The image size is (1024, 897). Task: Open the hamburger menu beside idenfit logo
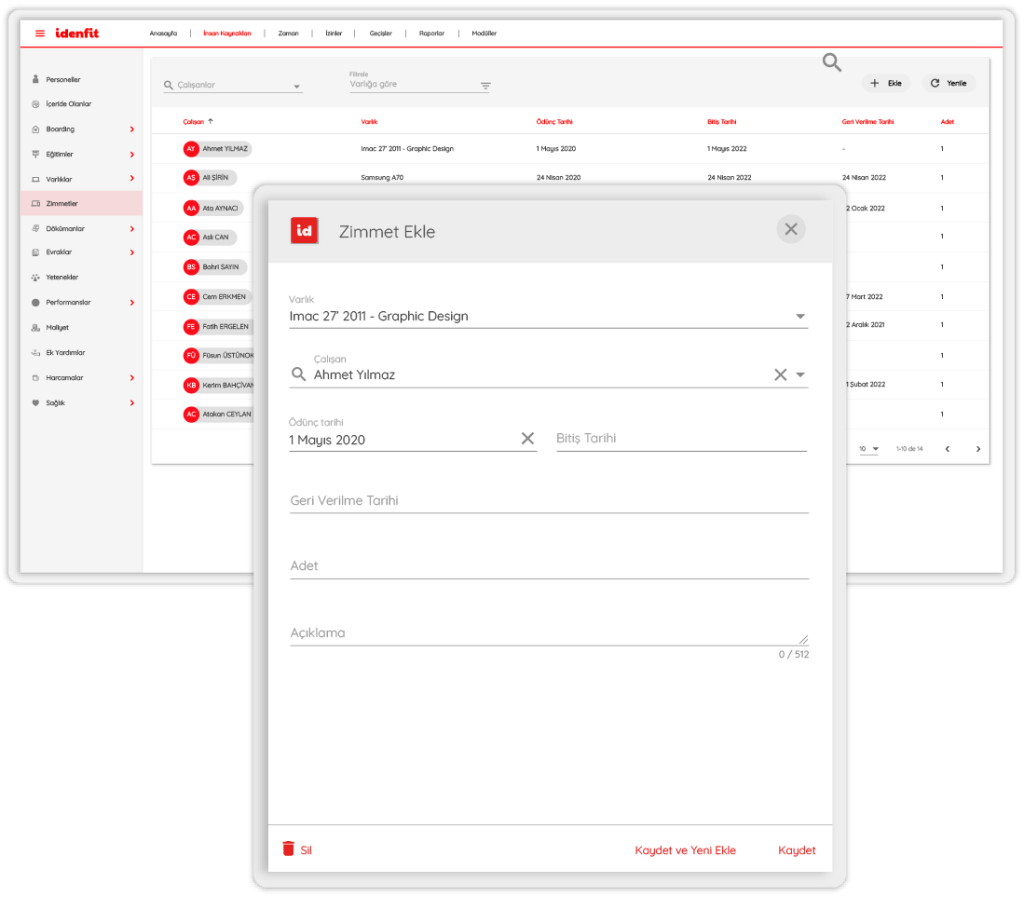(40, 33)
